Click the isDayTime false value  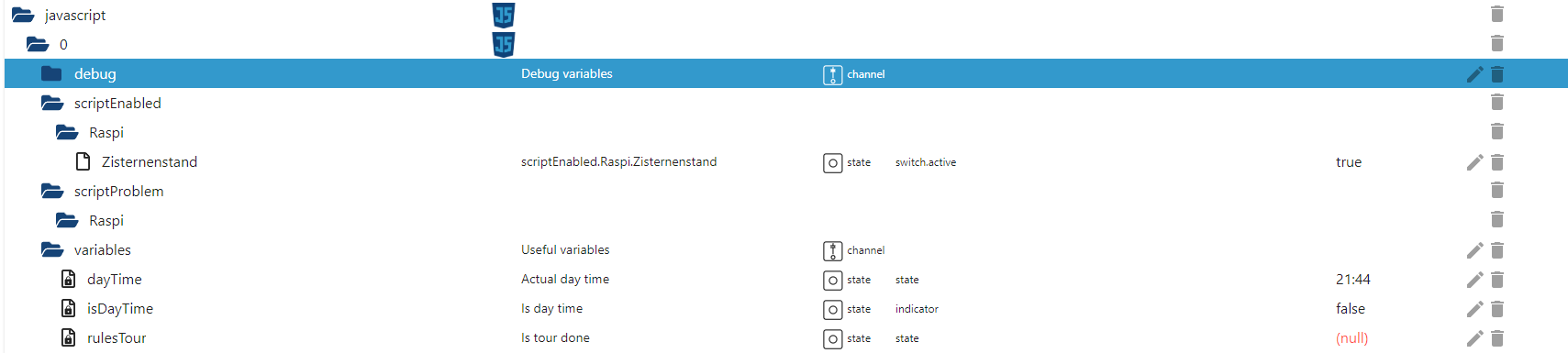point(1351,309)
